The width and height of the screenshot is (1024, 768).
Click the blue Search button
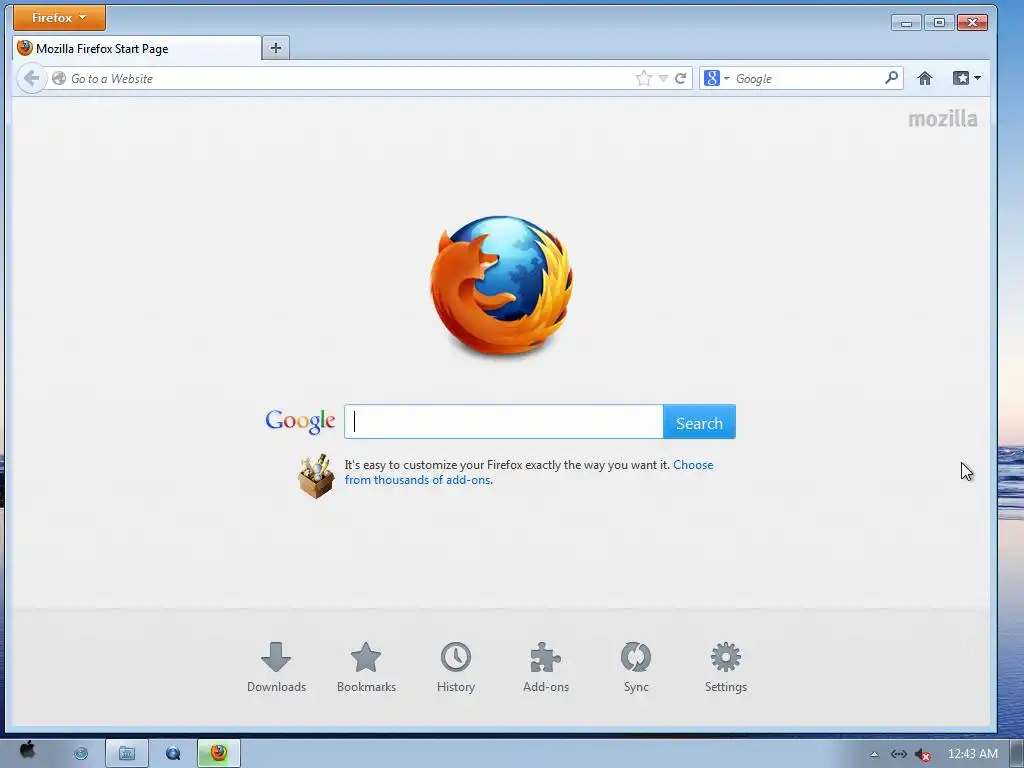699,422
